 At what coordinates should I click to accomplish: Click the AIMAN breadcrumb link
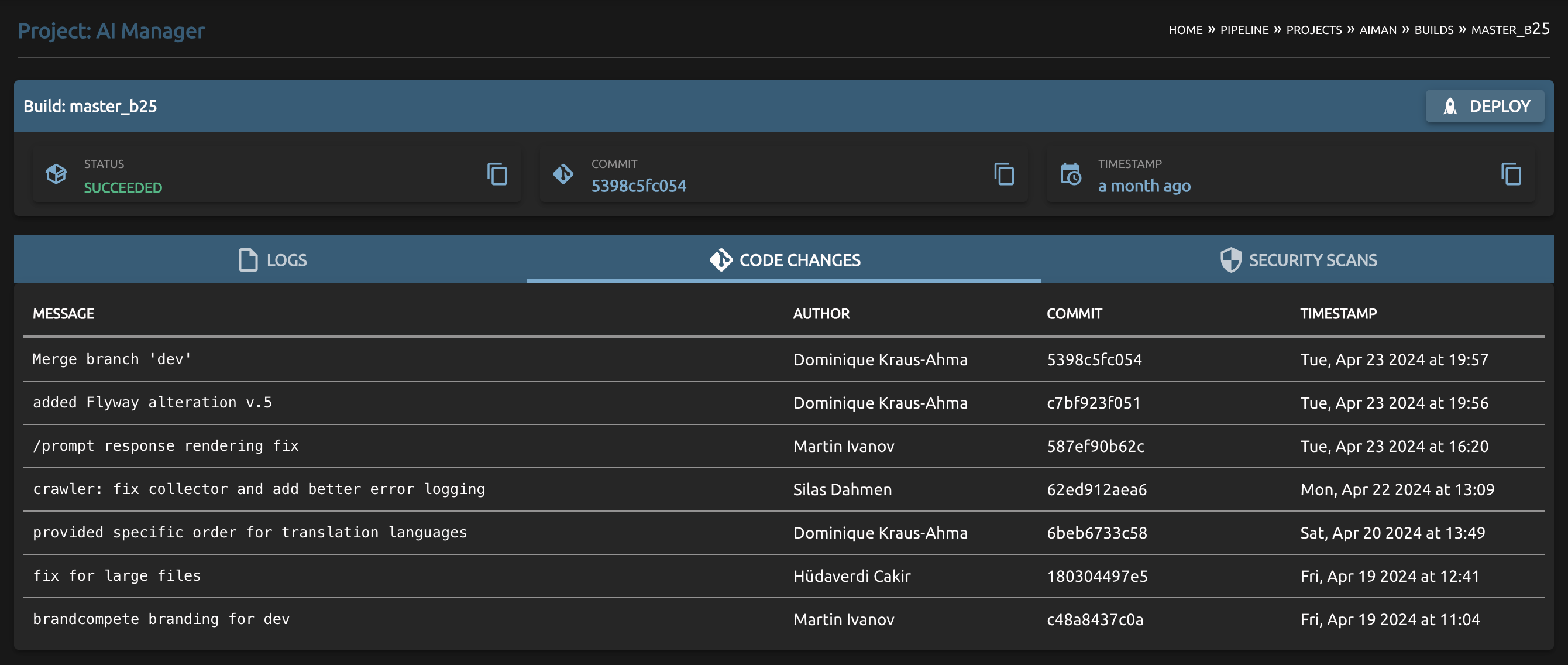point(1377,30)
